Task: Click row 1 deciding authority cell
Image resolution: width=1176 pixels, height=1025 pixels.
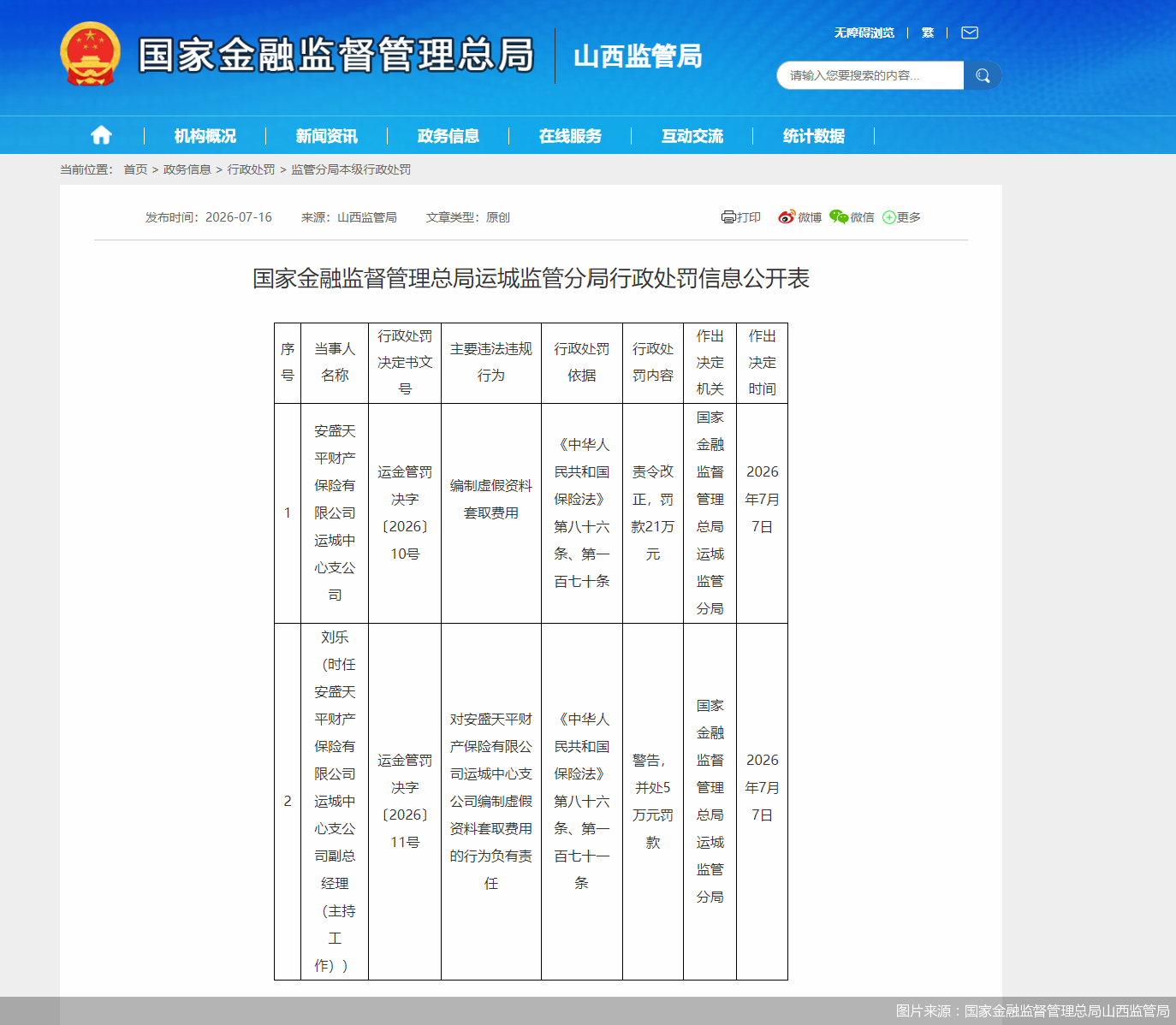Action: 710,513
